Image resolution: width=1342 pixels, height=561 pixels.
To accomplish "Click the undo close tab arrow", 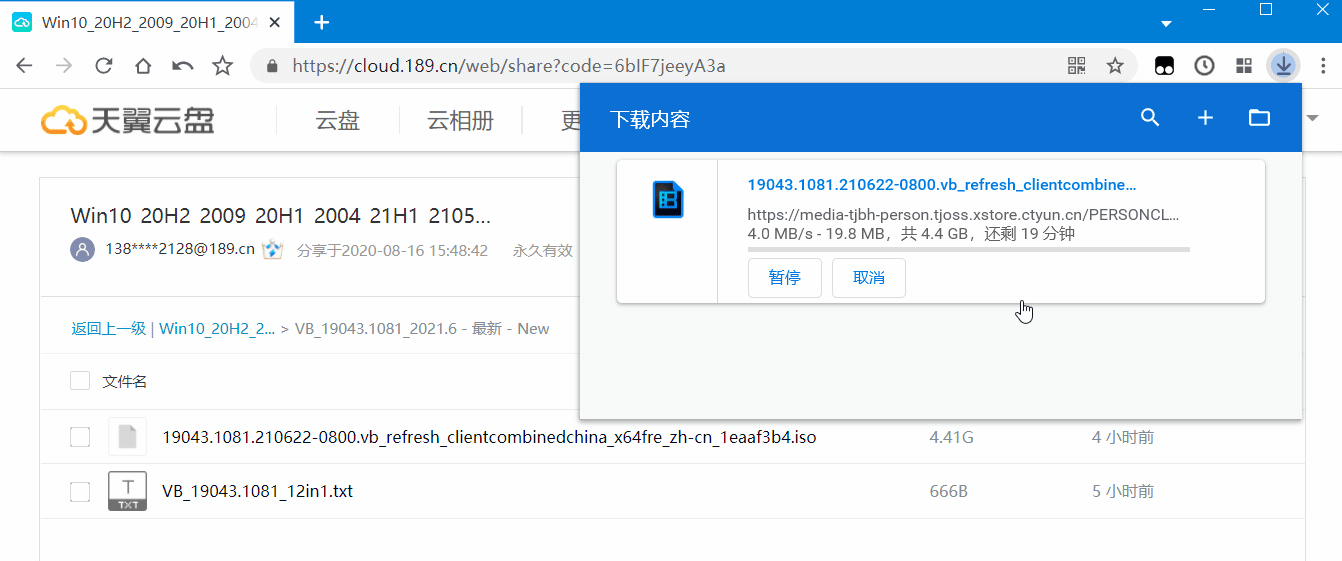I will click(182, 66).
